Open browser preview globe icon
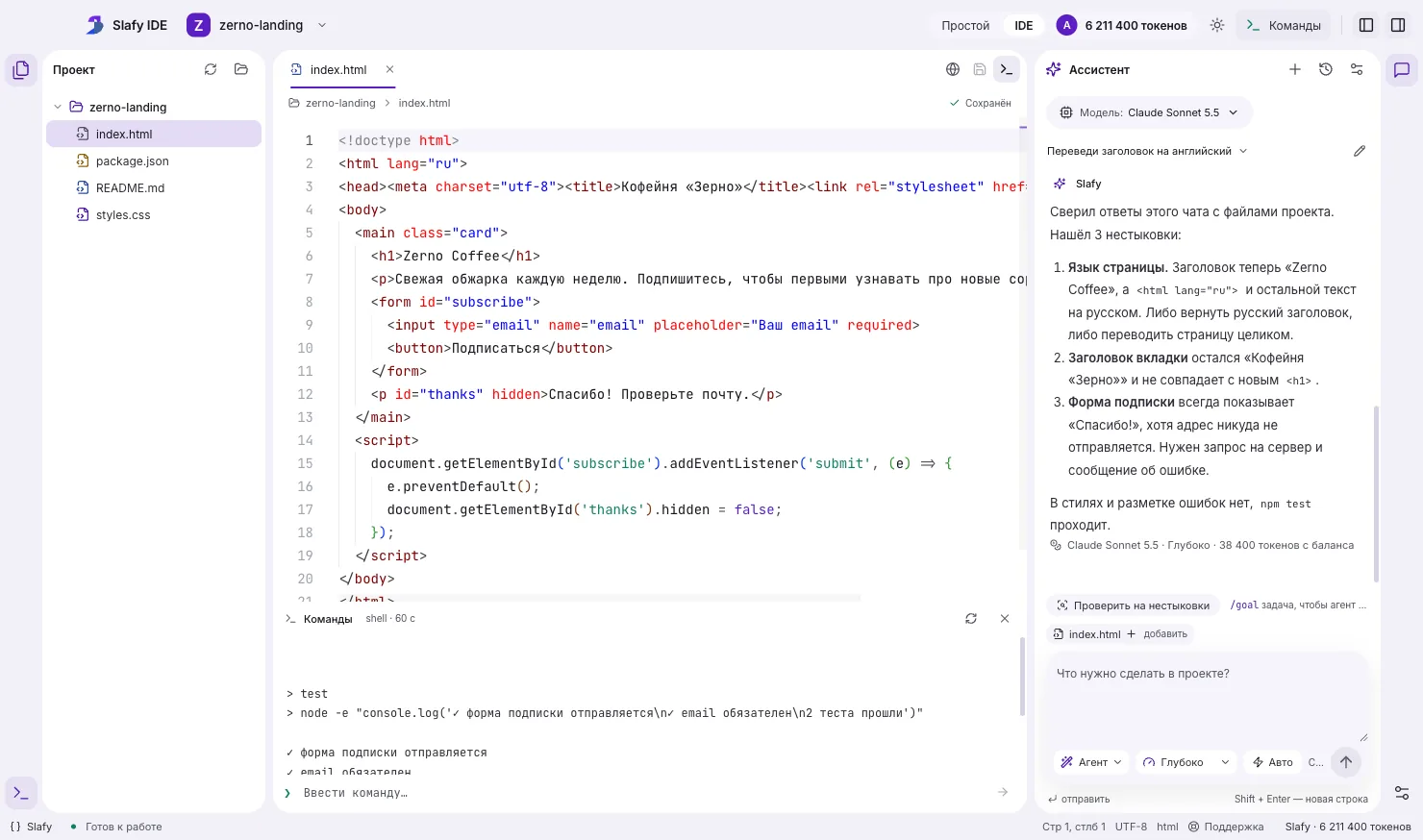This screenshot has width=1423, height=840. (953, 69)
